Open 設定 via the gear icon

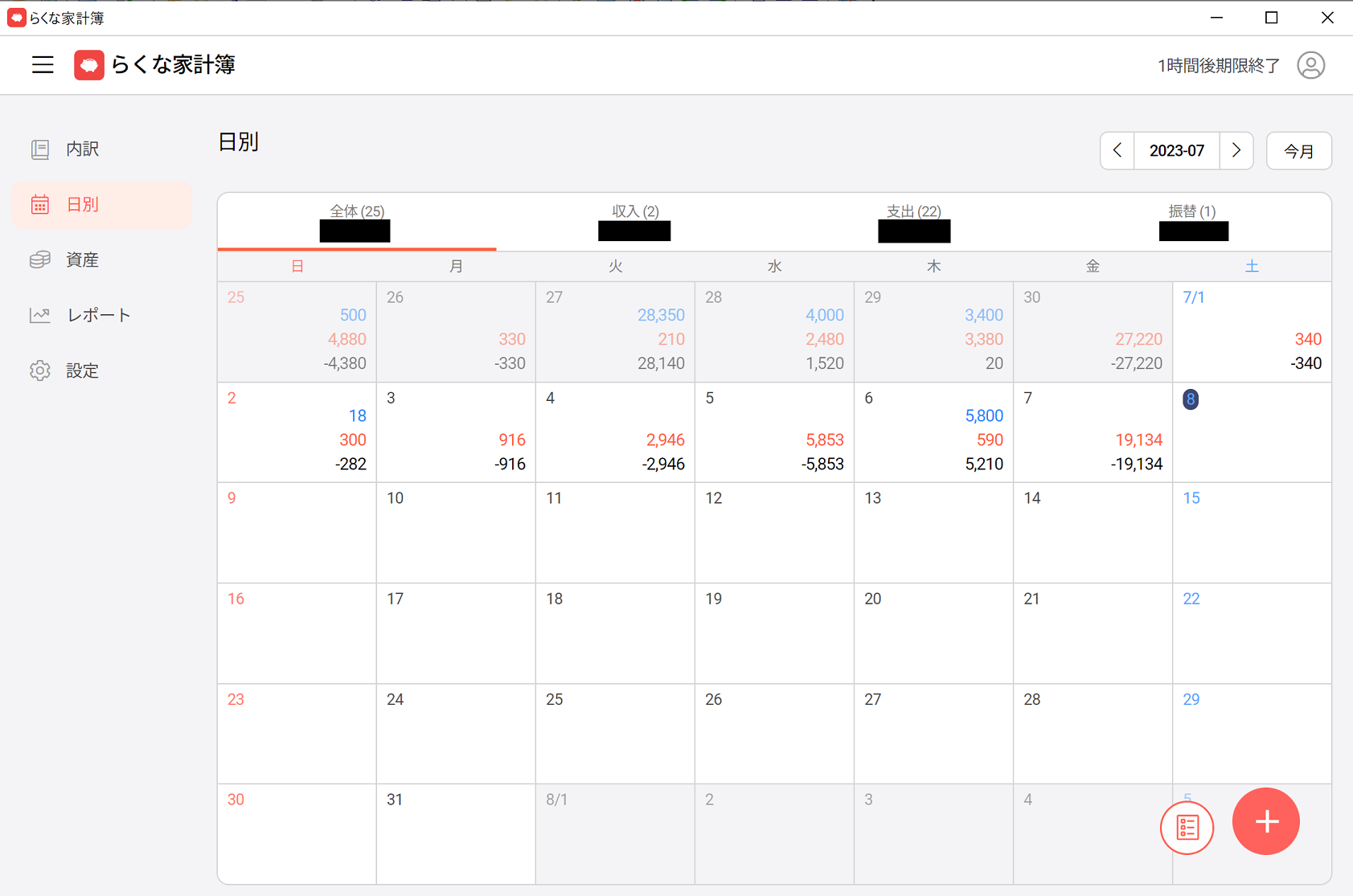40,370
